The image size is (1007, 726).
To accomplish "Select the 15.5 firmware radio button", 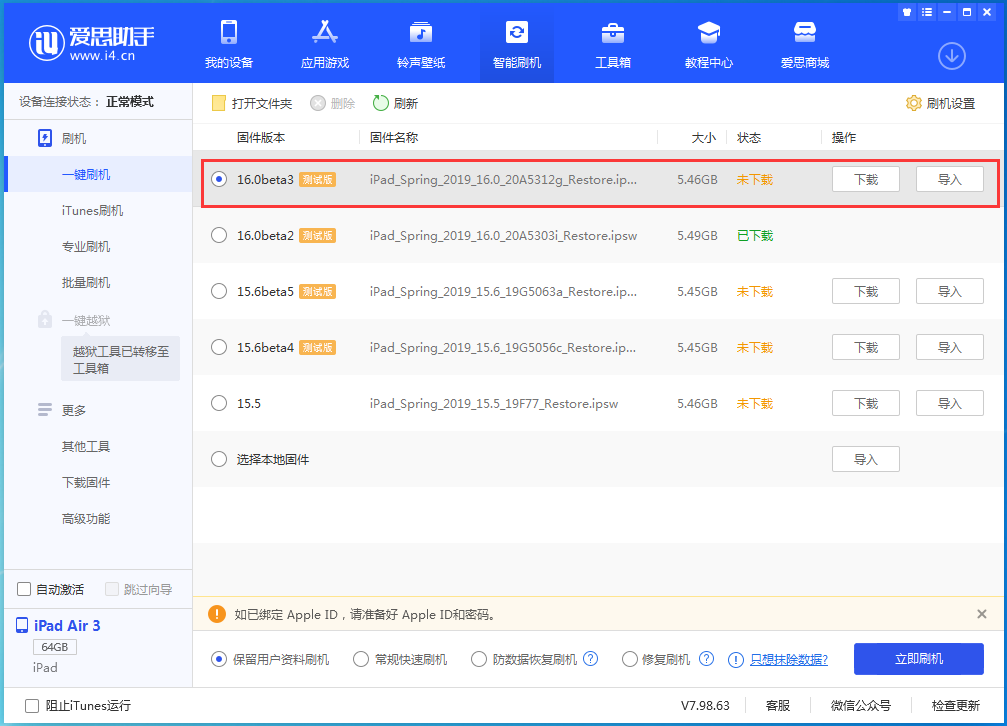I will tap(218, 403).
